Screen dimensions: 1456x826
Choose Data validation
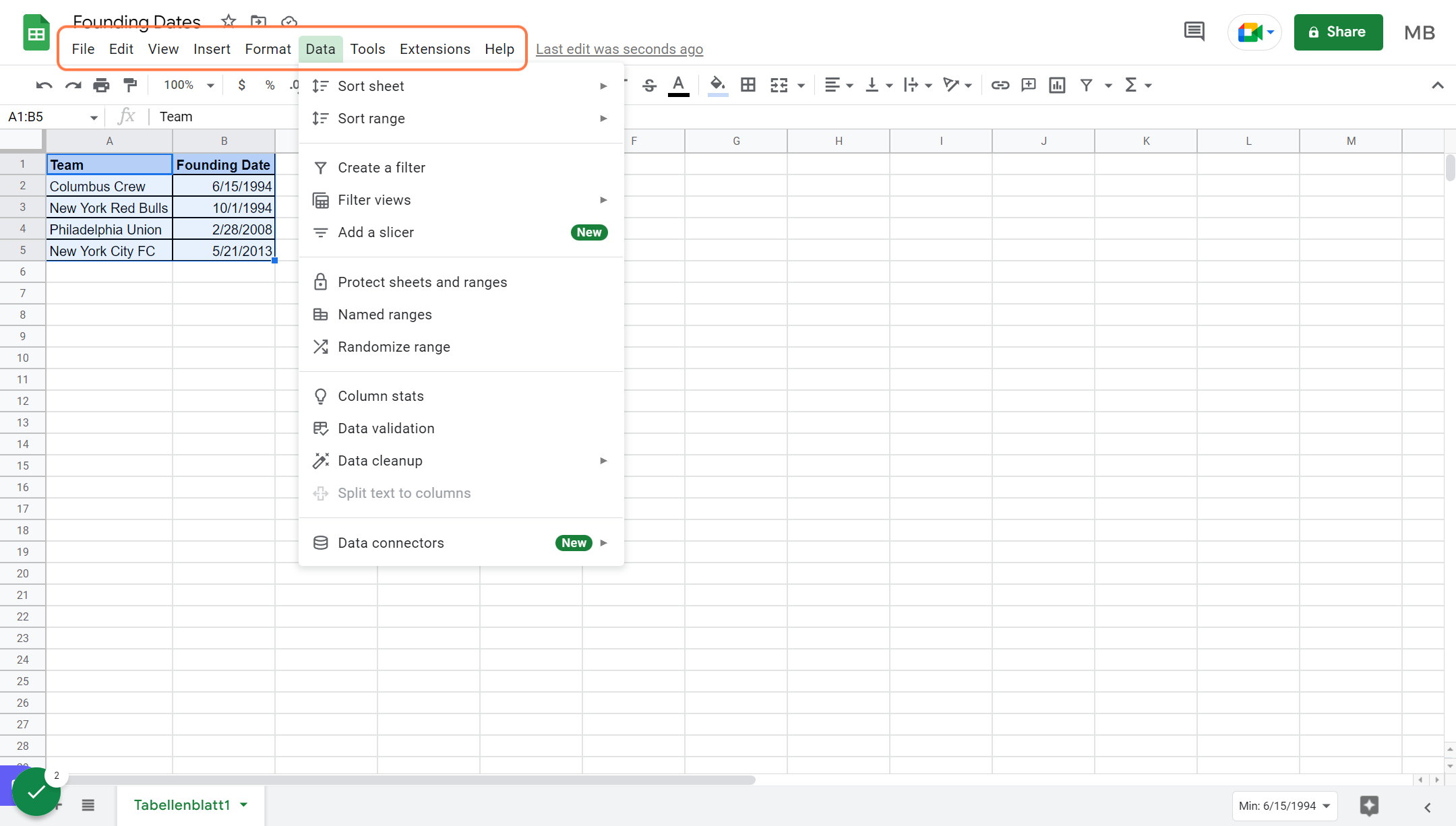pyautogui.click(x=461, y=428)
